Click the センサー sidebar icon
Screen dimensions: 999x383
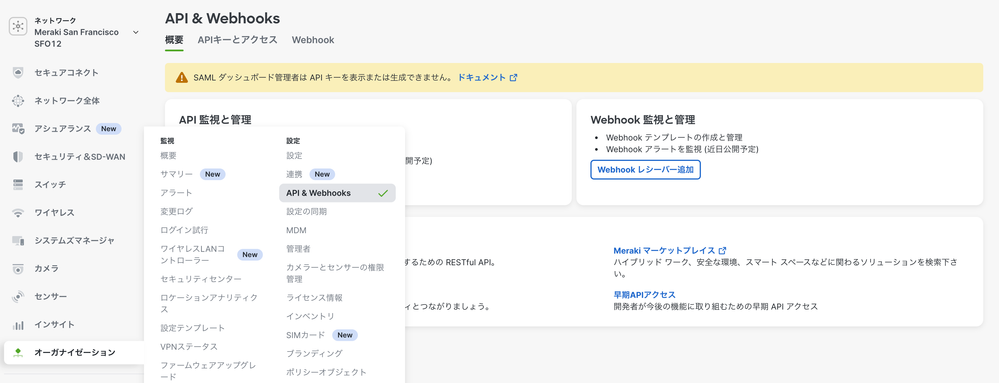[x=18, y=297]
